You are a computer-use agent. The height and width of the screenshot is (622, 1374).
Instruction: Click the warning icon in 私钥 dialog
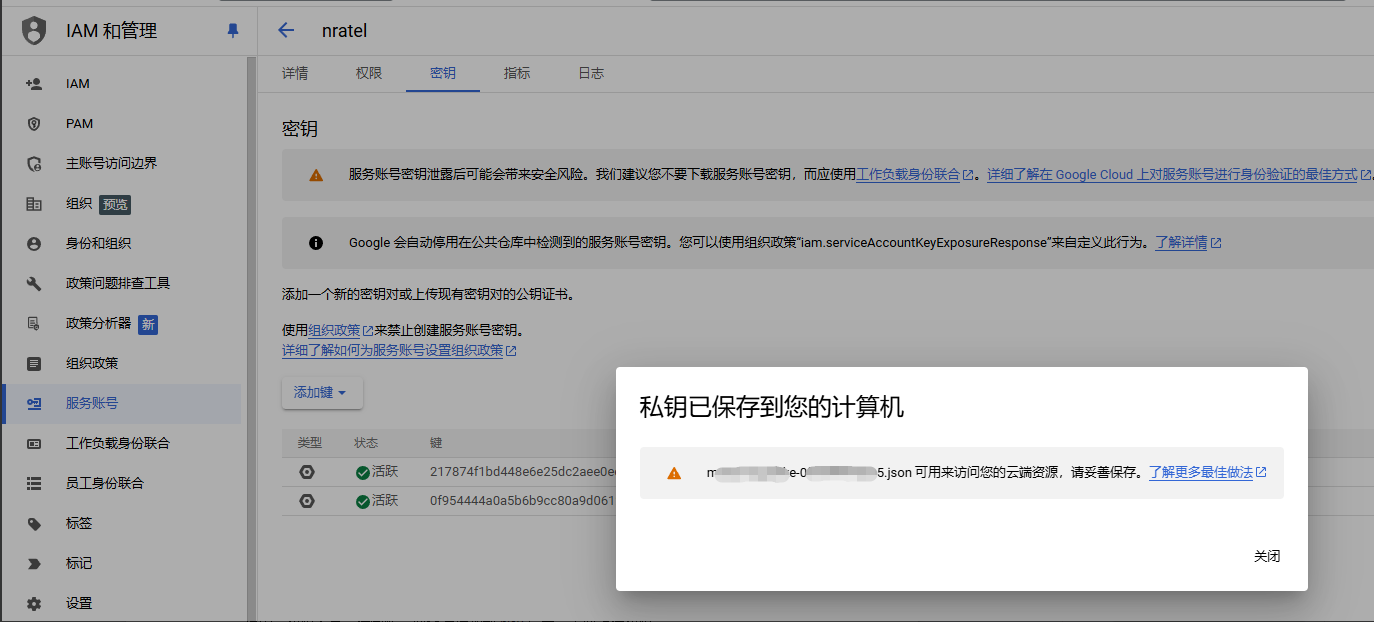tap(674, 473)
